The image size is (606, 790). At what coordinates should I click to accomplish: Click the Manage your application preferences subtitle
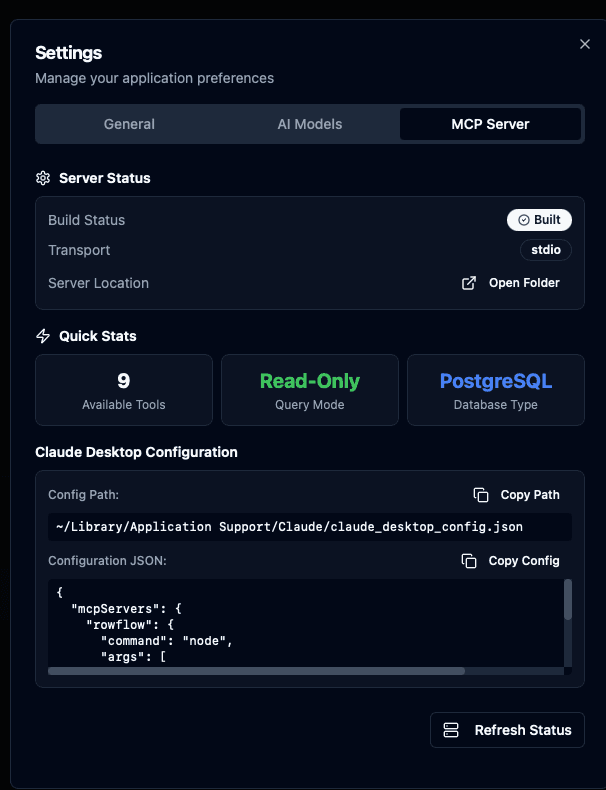pos(155,78)
